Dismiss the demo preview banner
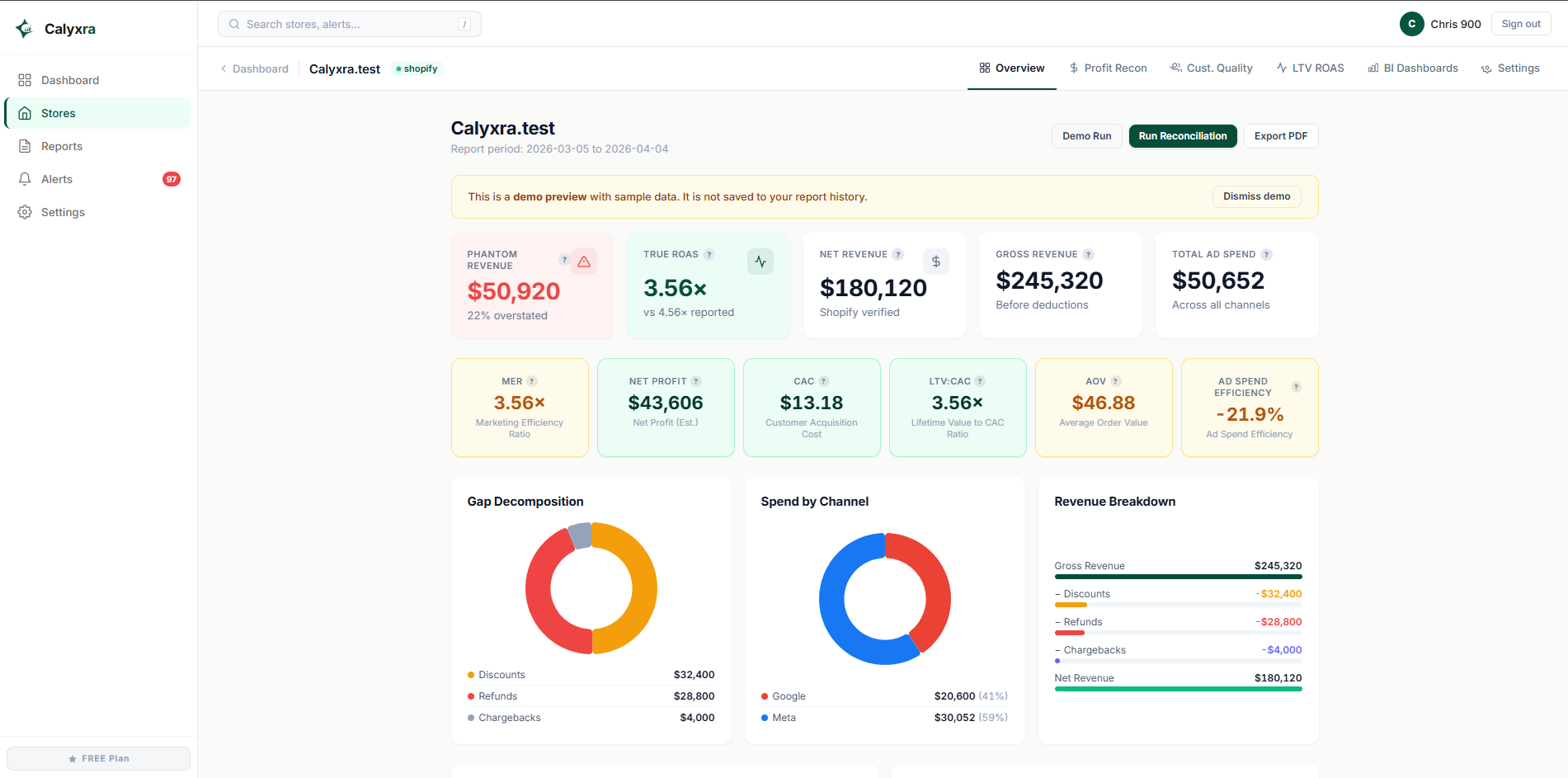The image size is (1568, 778). pos(1255,196)
